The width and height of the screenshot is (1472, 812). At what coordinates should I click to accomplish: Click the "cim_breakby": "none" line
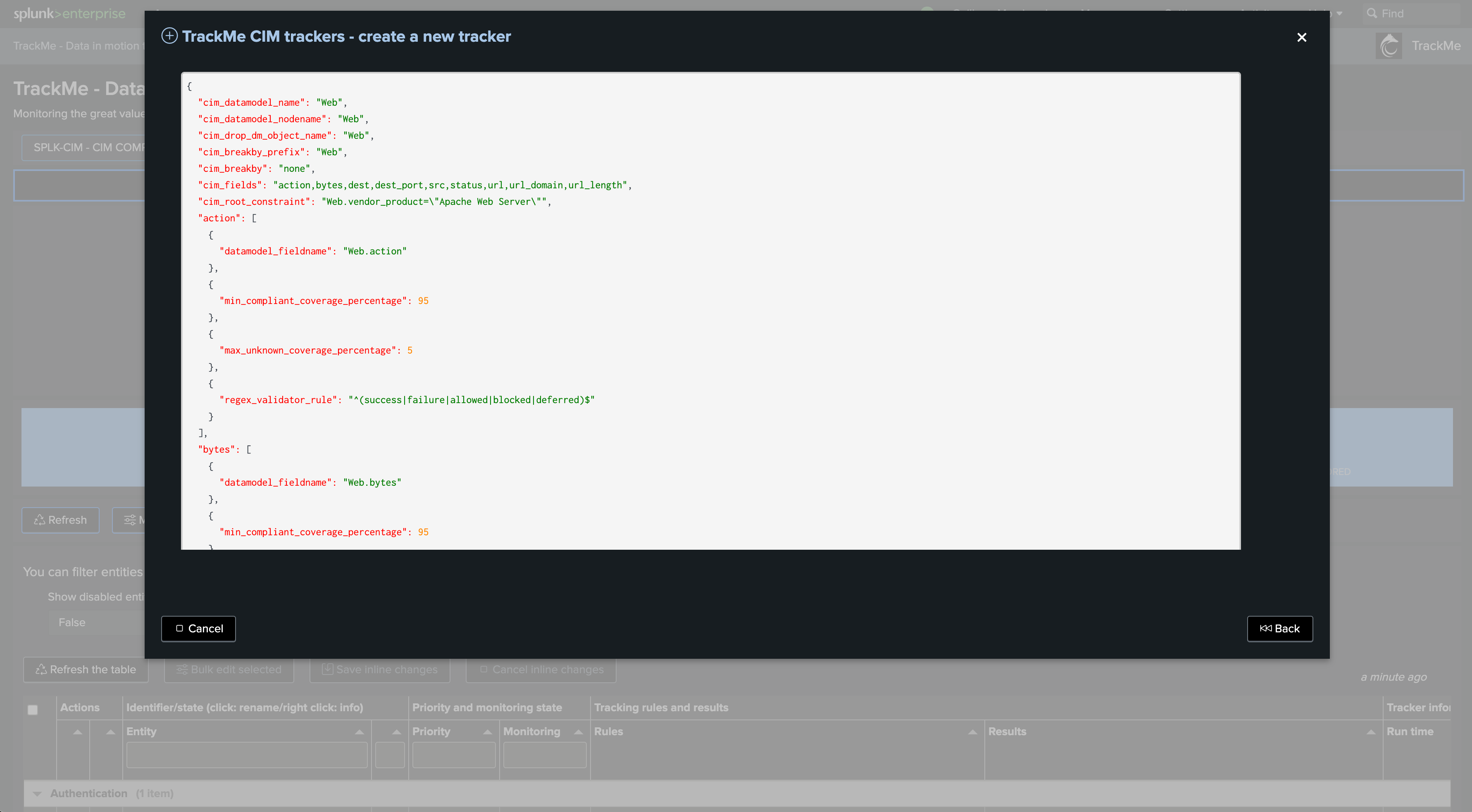256,169
